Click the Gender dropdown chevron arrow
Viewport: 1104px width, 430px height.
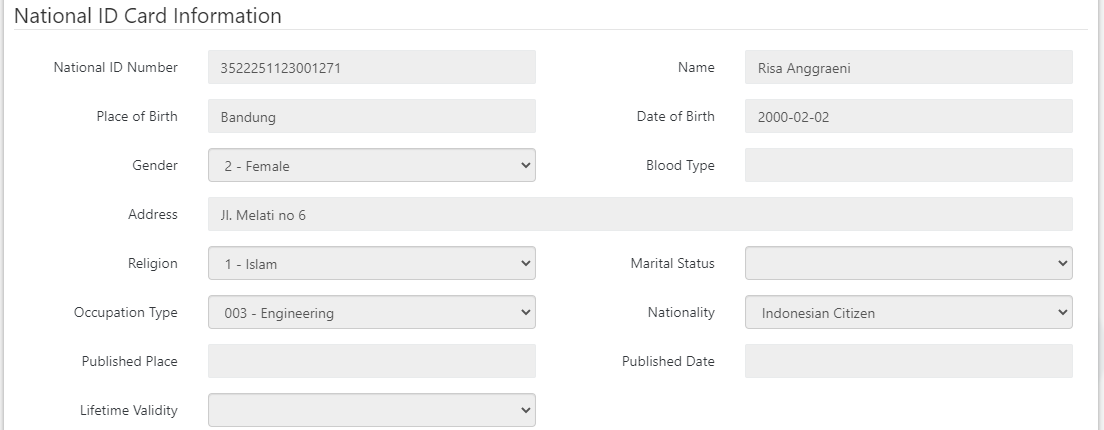click(525, 166)
